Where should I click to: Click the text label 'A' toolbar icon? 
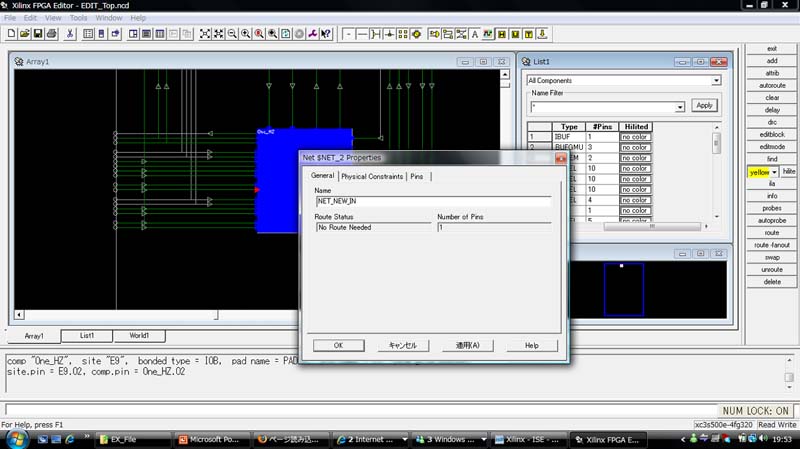point(474,34)
